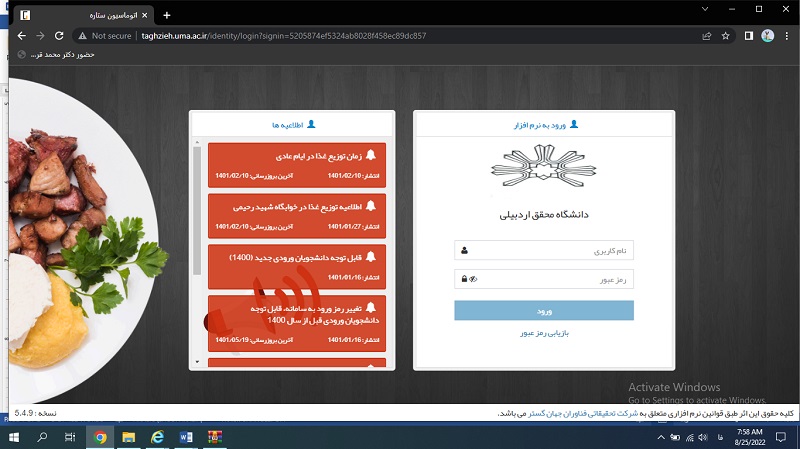The height and width of the screenshot is (449, 800).
Task: Click the اطلاعیه ها panel header
Action: [x=293, y=124]
